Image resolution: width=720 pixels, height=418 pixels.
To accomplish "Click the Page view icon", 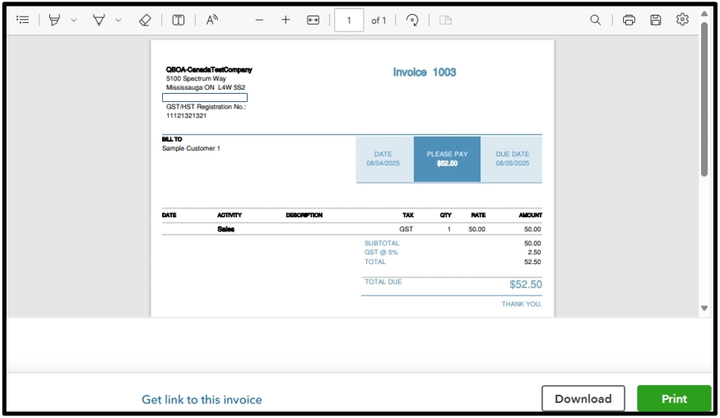I will pyautogui.click(x=445, y=20).
